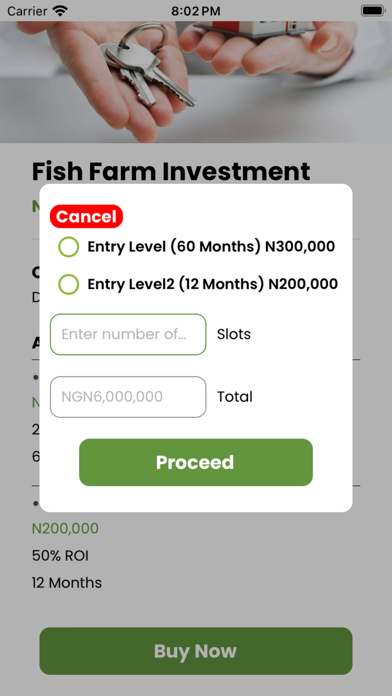Screen dimensions: 392x696
Task: Select Entry Level 60 Months radio button
Action: click(69, 247)
